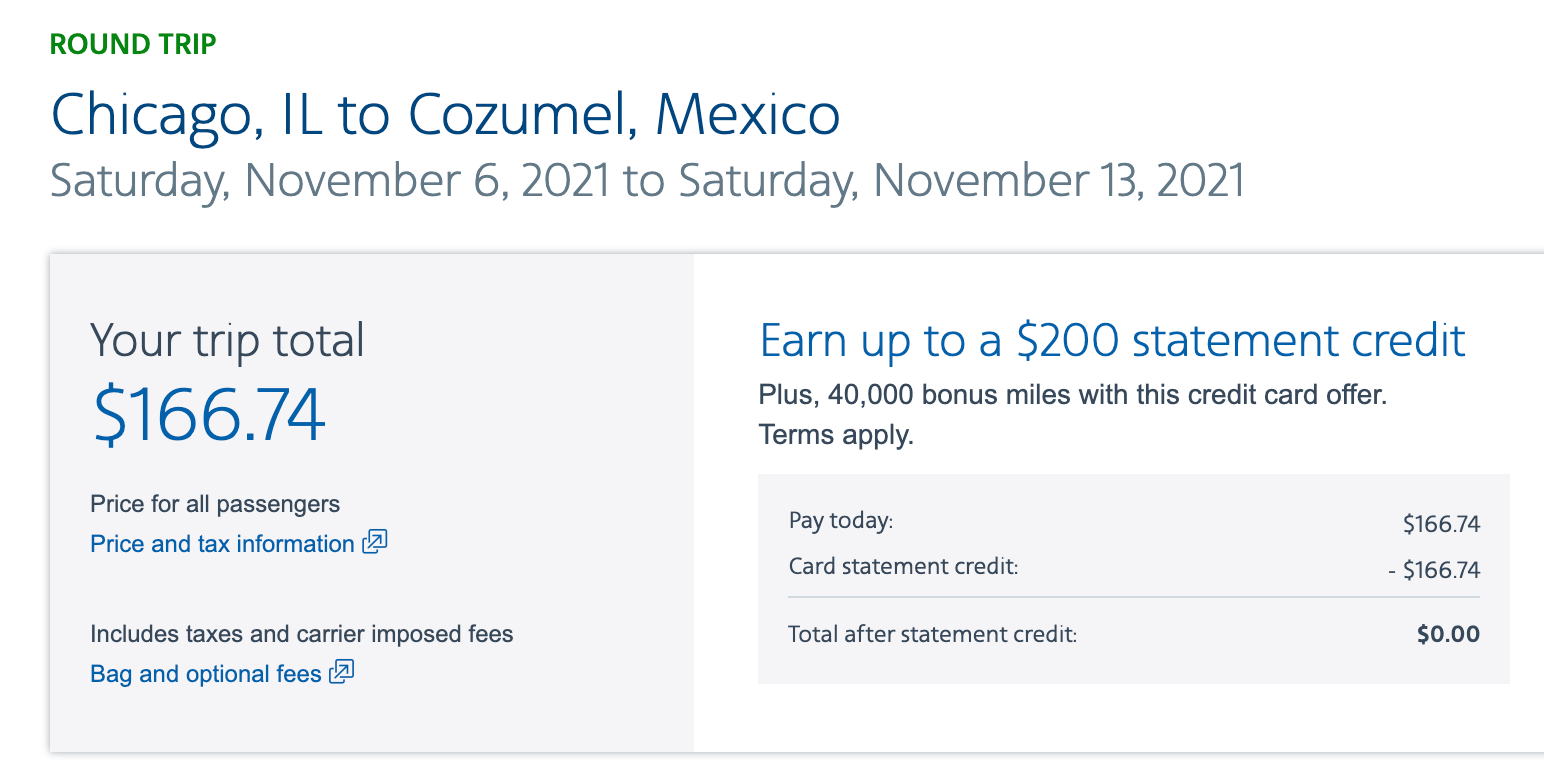1544x784 pixels.
Task: Click the Terms apply text
Action: pos(836,435)
